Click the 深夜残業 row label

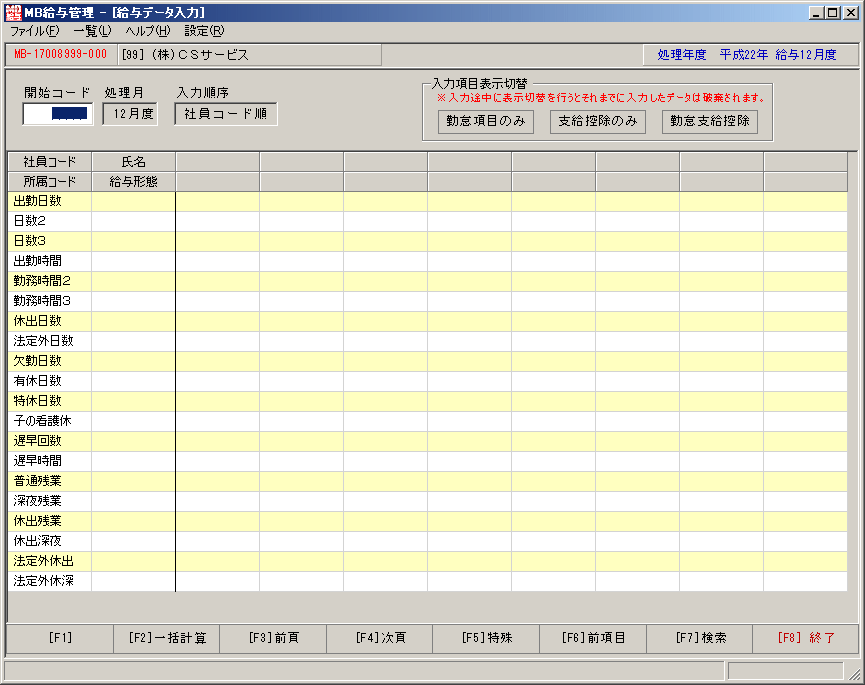(x=50, y=501)
